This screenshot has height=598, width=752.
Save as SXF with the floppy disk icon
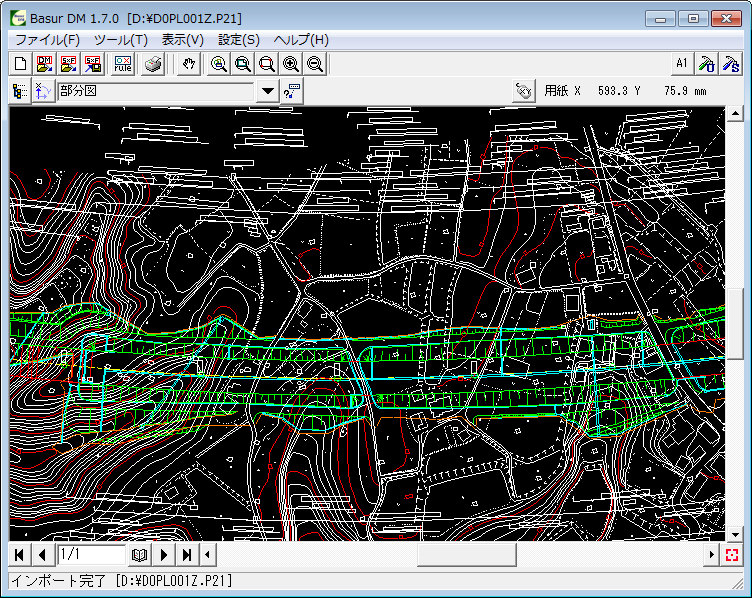pyautogui.click(x=93, y=64)
